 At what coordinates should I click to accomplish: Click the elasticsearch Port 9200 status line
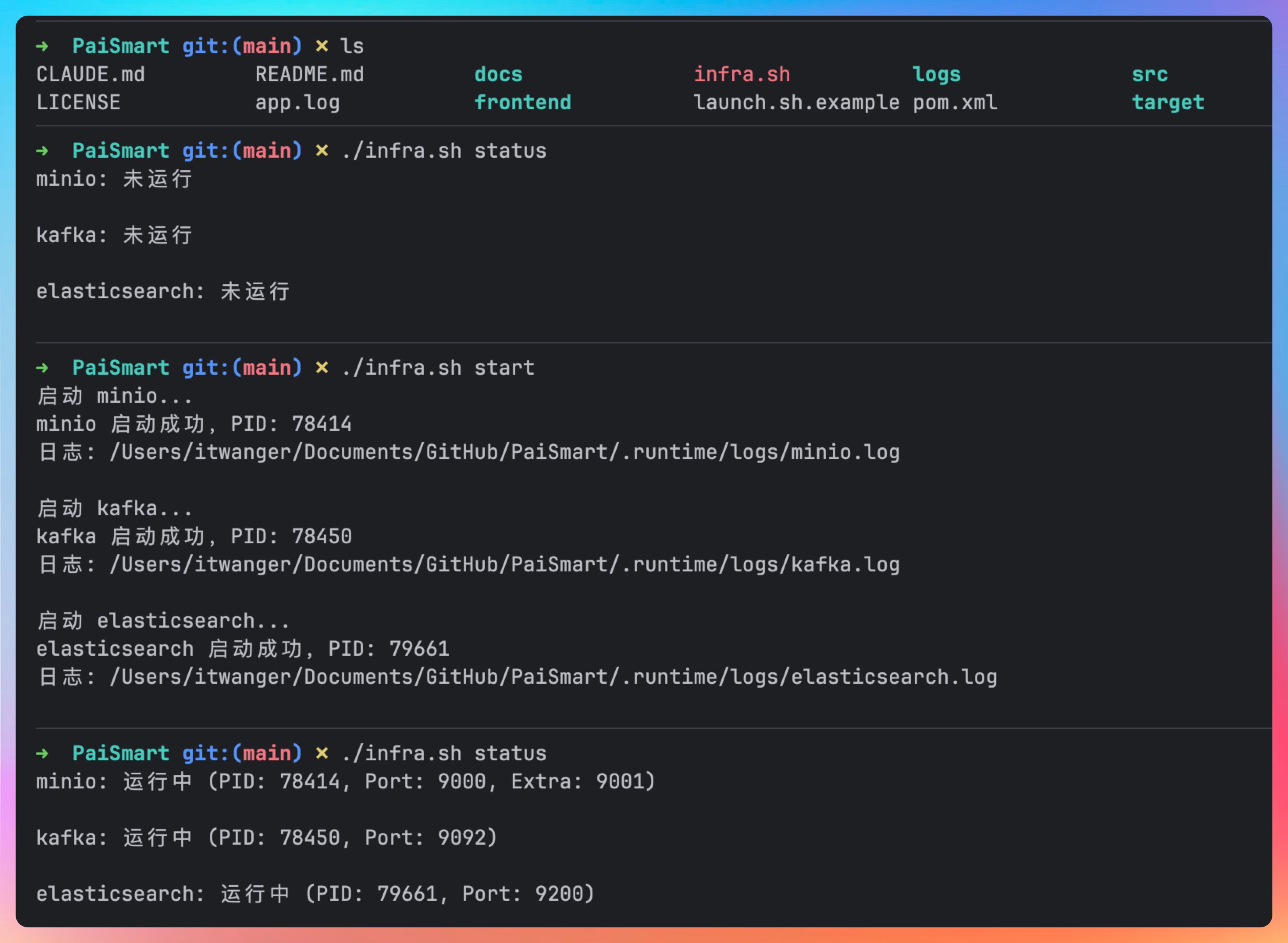(x=315, y=893)
